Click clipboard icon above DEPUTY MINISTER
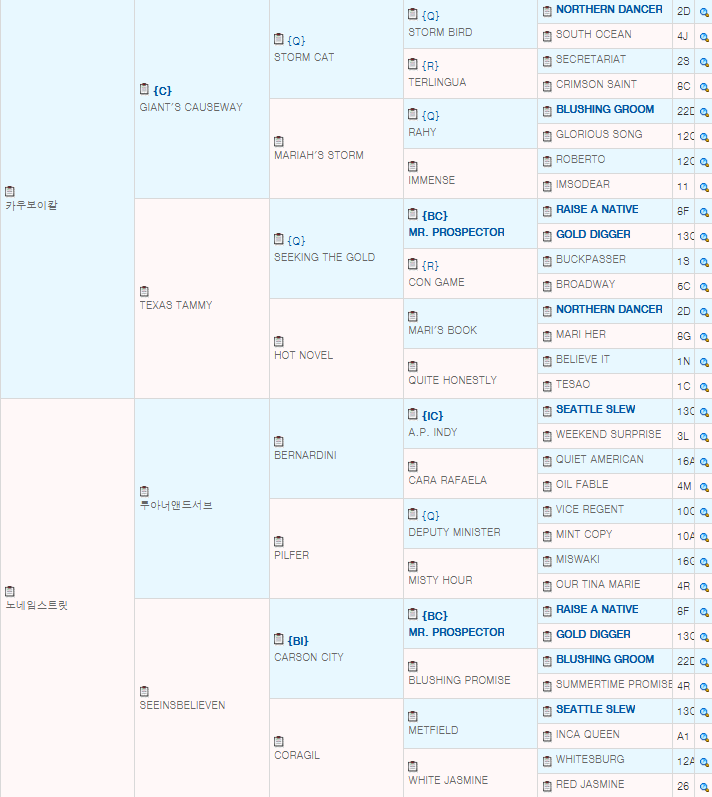712x797 pixels. [x=413, y=514]
